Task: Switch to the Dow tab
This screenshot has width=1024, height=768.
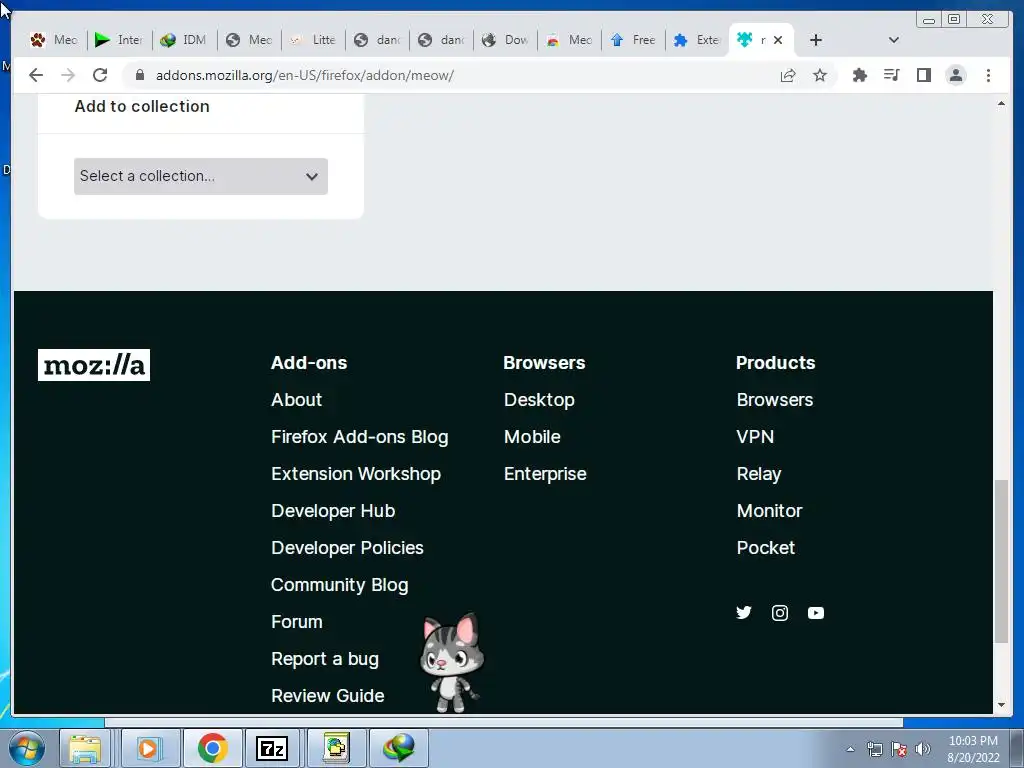Action: pos(505,40)
